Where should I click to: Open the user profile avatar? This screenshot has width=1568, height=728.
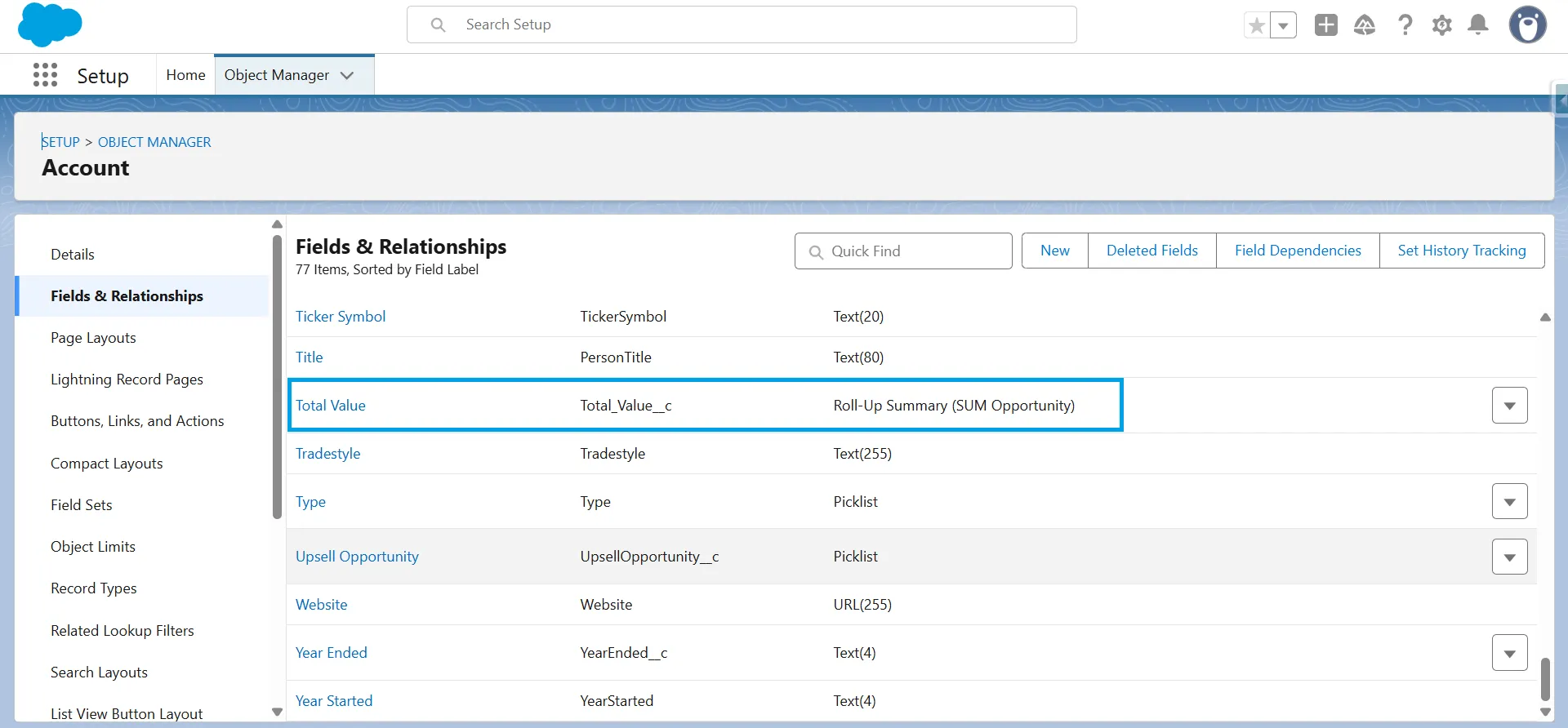pos(1527,24)
